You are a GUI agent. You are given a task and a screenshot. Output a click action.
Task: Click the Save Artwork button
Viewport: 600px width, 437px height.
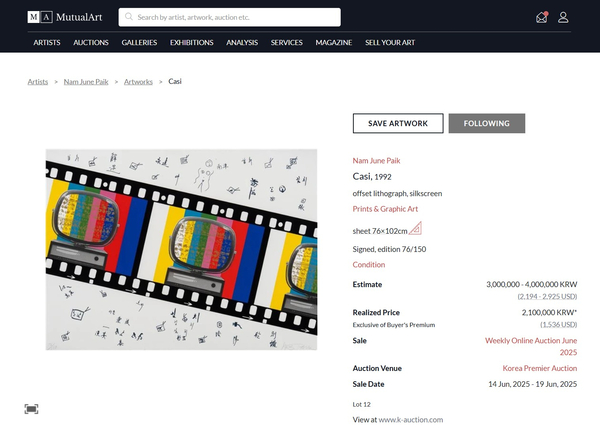coord(397,123)
